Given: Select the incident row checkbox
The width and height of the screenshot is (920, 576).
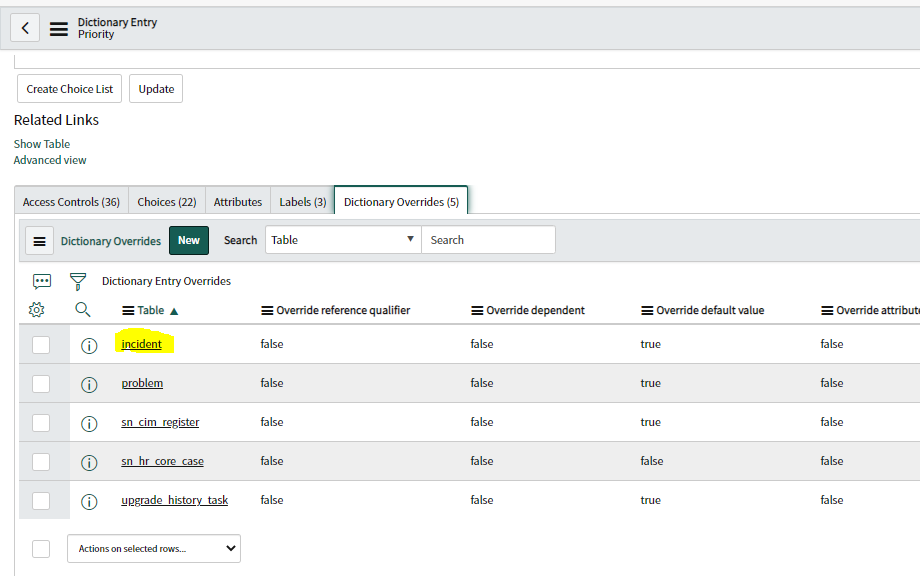Looking at the screenshot, I should coord(41,345).
